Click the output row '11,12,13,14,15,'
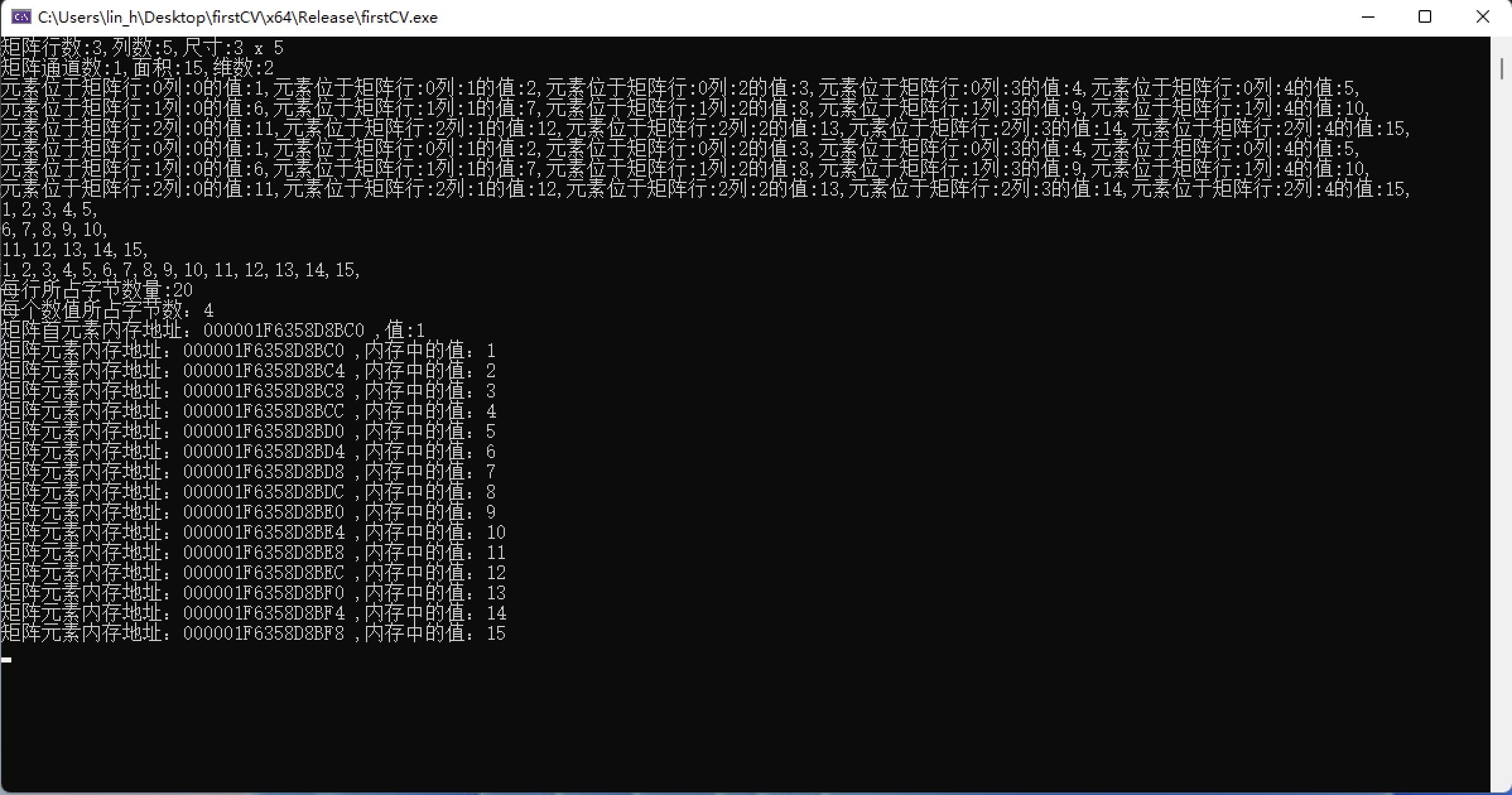This screenshot has height=795, width=1512. point(74,250)
